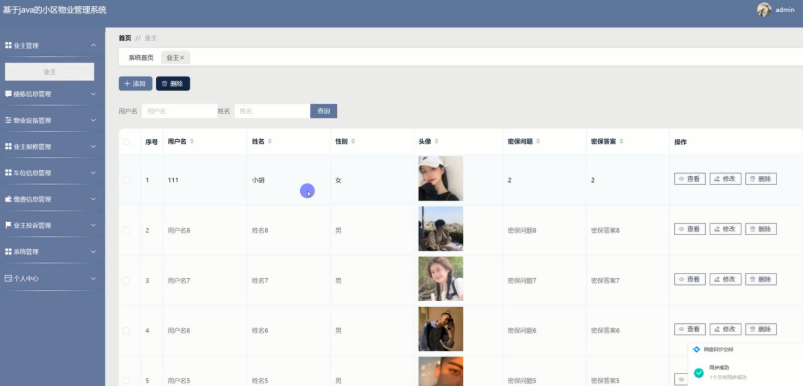
Task: Collapse the 业主管理 sidebar section
Action: pos(50,46)
